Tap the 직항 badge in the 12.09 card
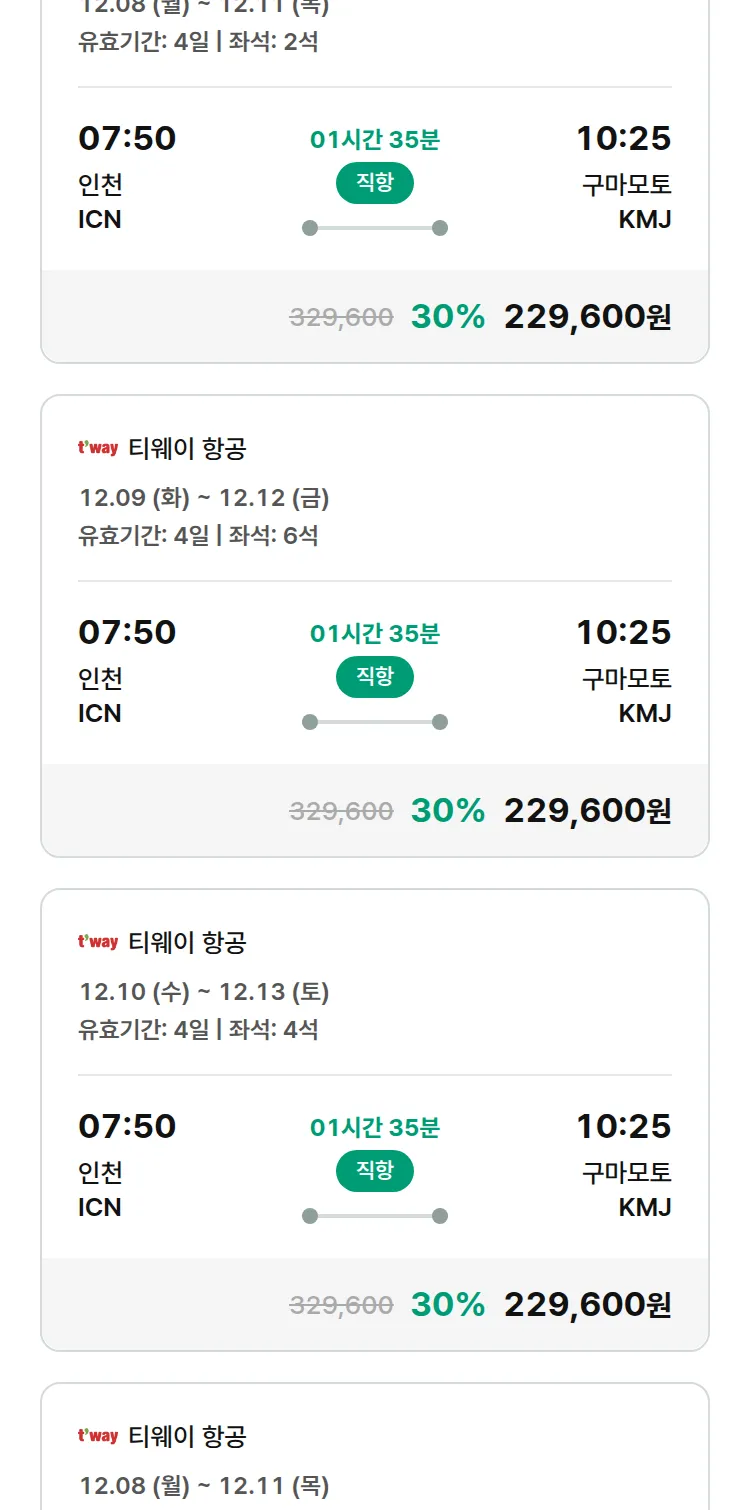Screen dimensions: 750x1510 coord(375,677)
